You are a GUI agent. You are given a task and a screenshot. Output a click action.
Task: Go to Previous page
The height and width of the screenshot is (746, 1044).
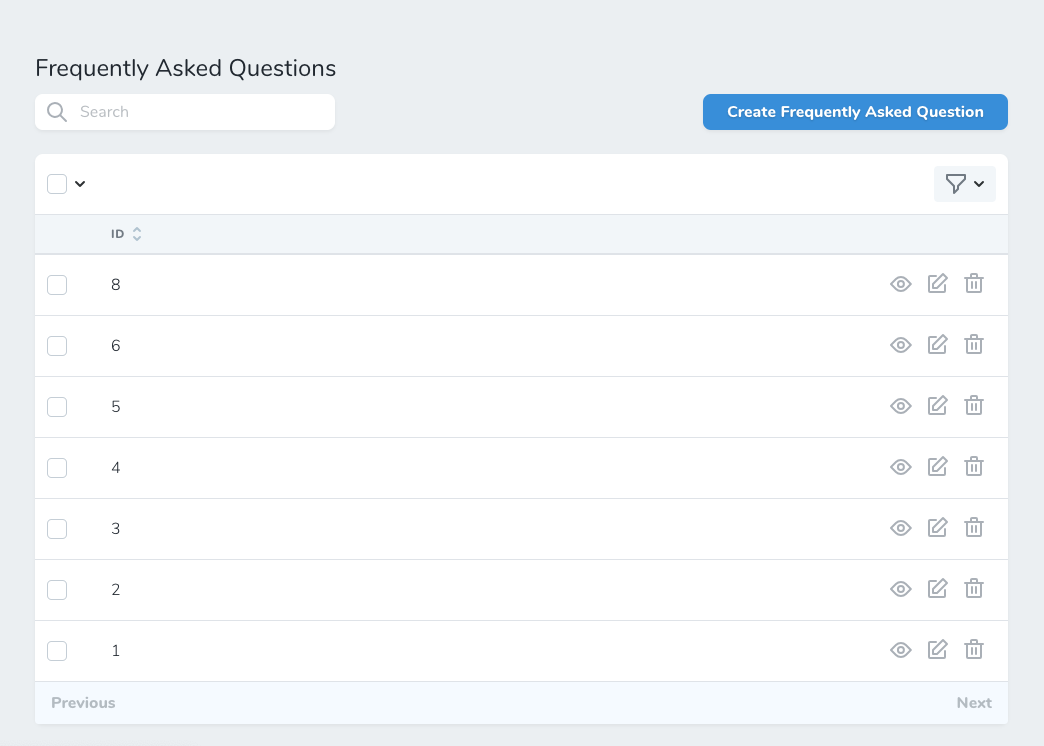(83, 703)
